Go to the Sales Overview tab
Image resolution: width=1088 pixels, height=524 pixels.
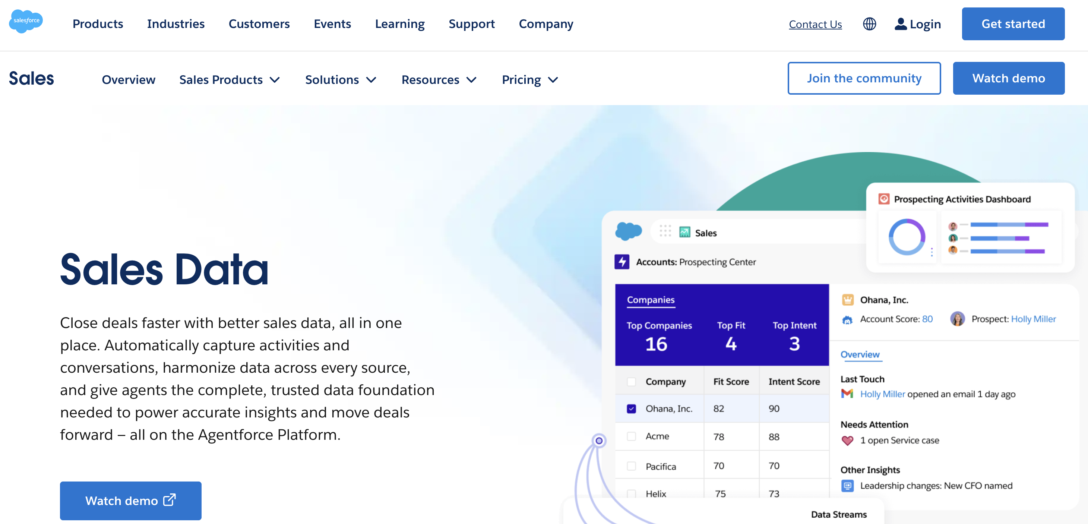click(x=128, y=80)
